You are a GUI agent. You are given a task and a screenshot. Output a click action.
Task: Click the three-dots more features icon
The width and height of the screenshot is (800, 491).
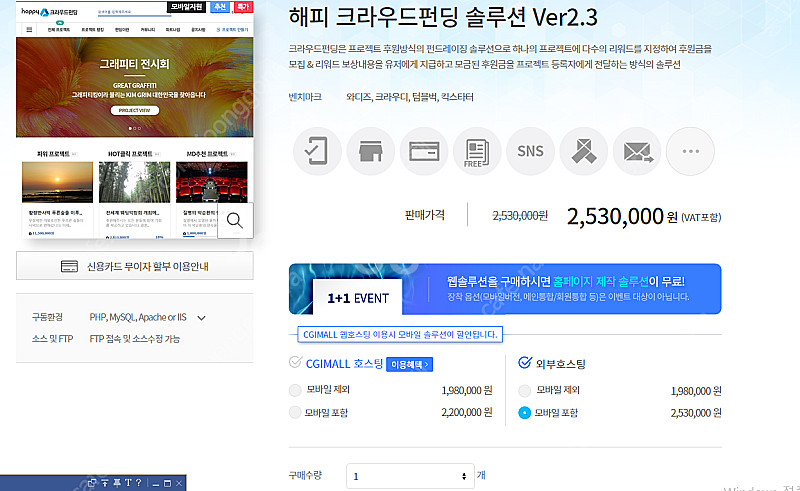point(690,151)
